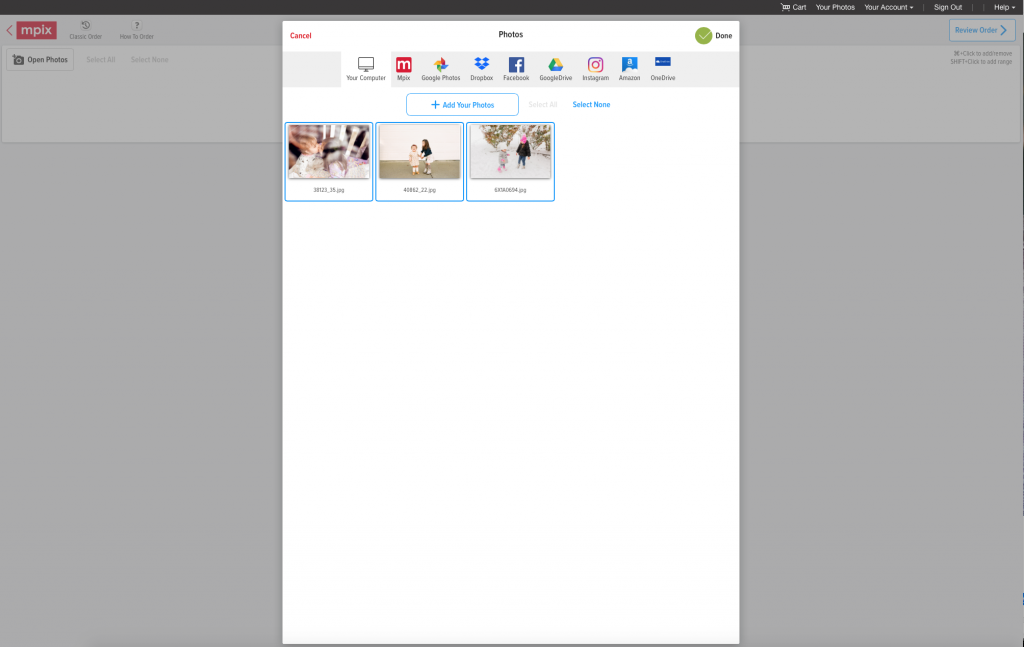The image size is (1024, 647).
Task: Switch to the Your Computer tab
Action: 366,68
